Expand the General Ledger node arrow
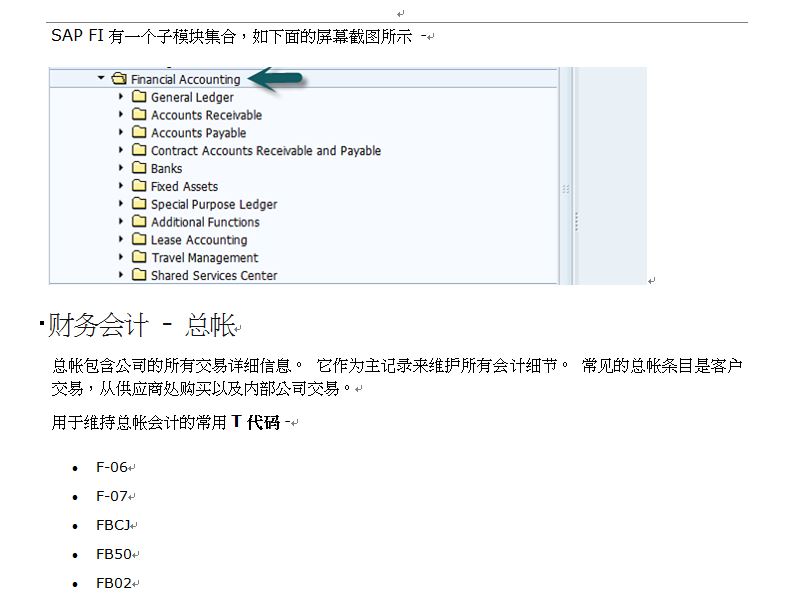Viewport: 792px width, 602px height. coord(121,96)
